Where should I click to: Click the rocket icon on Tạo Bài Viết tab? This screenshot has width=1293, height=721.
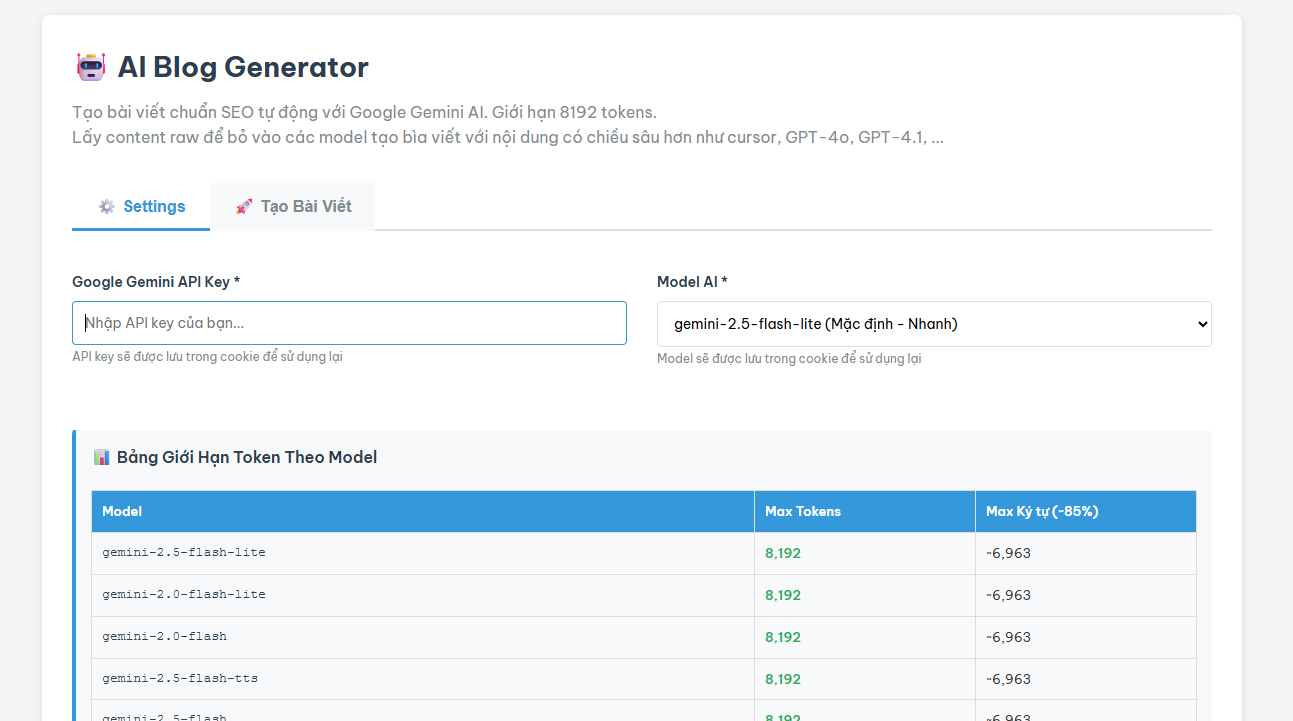click(x=245, y=206)
